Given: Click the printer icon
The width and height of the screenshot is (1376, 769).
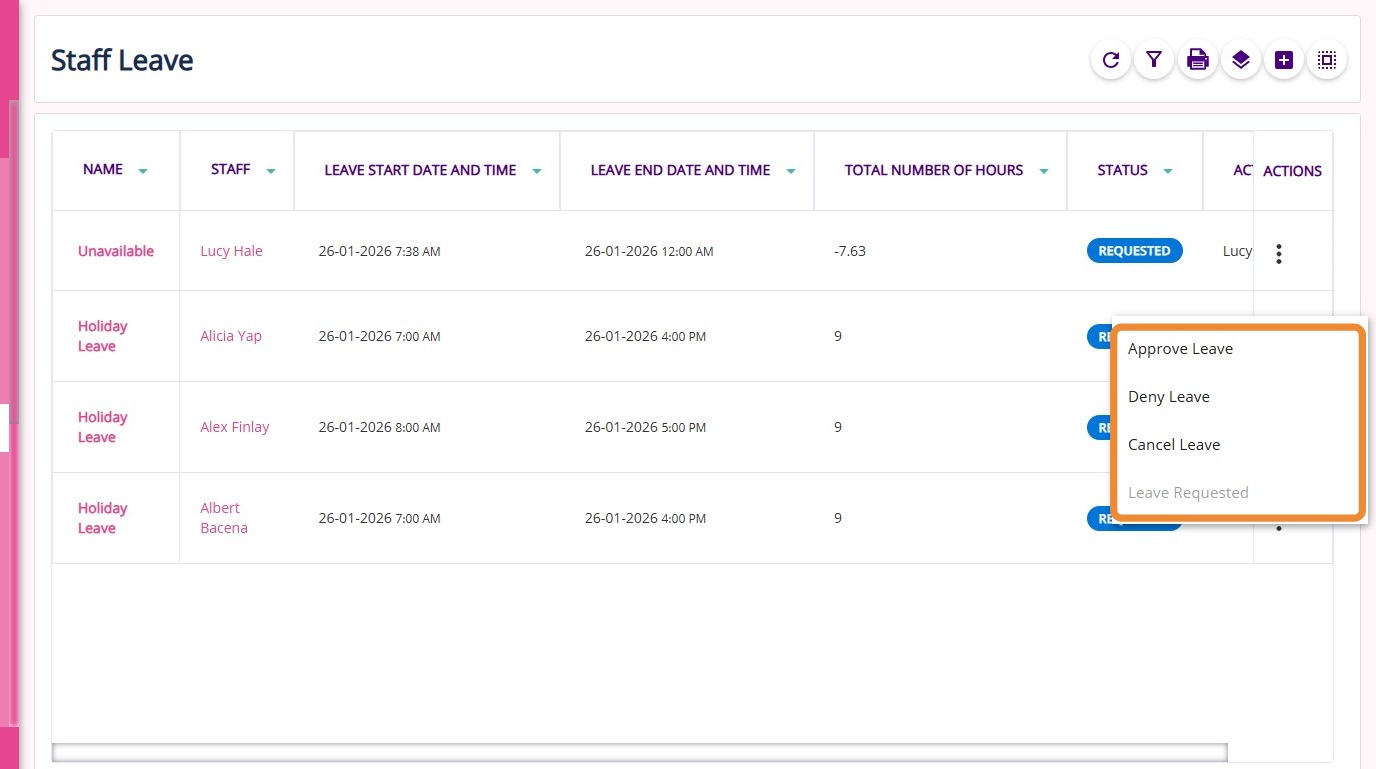Looking at the screenshot, I should point(1197,60).
